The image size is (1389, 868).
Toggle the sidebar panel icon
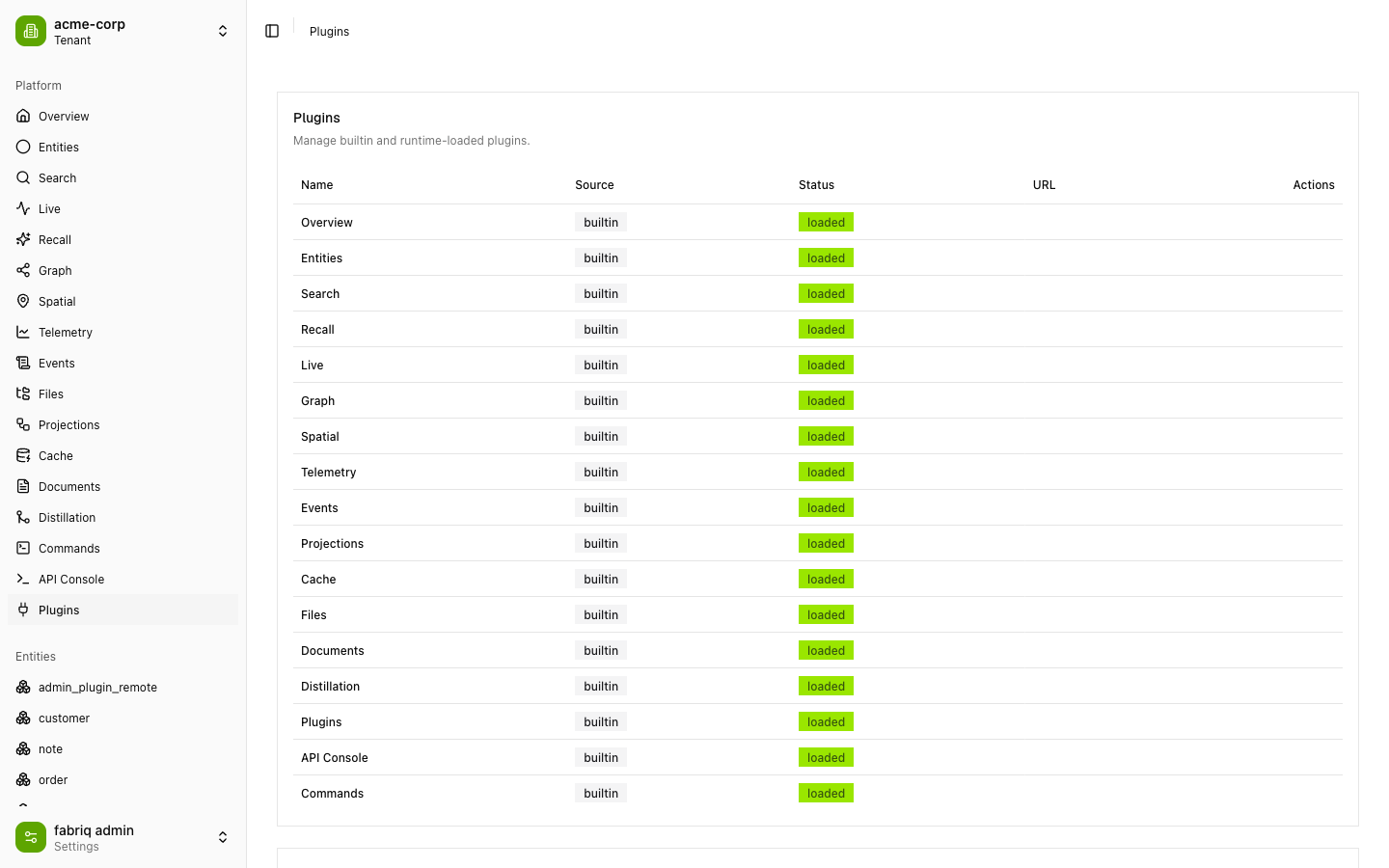pyautogui.click(x=272, y=31)
